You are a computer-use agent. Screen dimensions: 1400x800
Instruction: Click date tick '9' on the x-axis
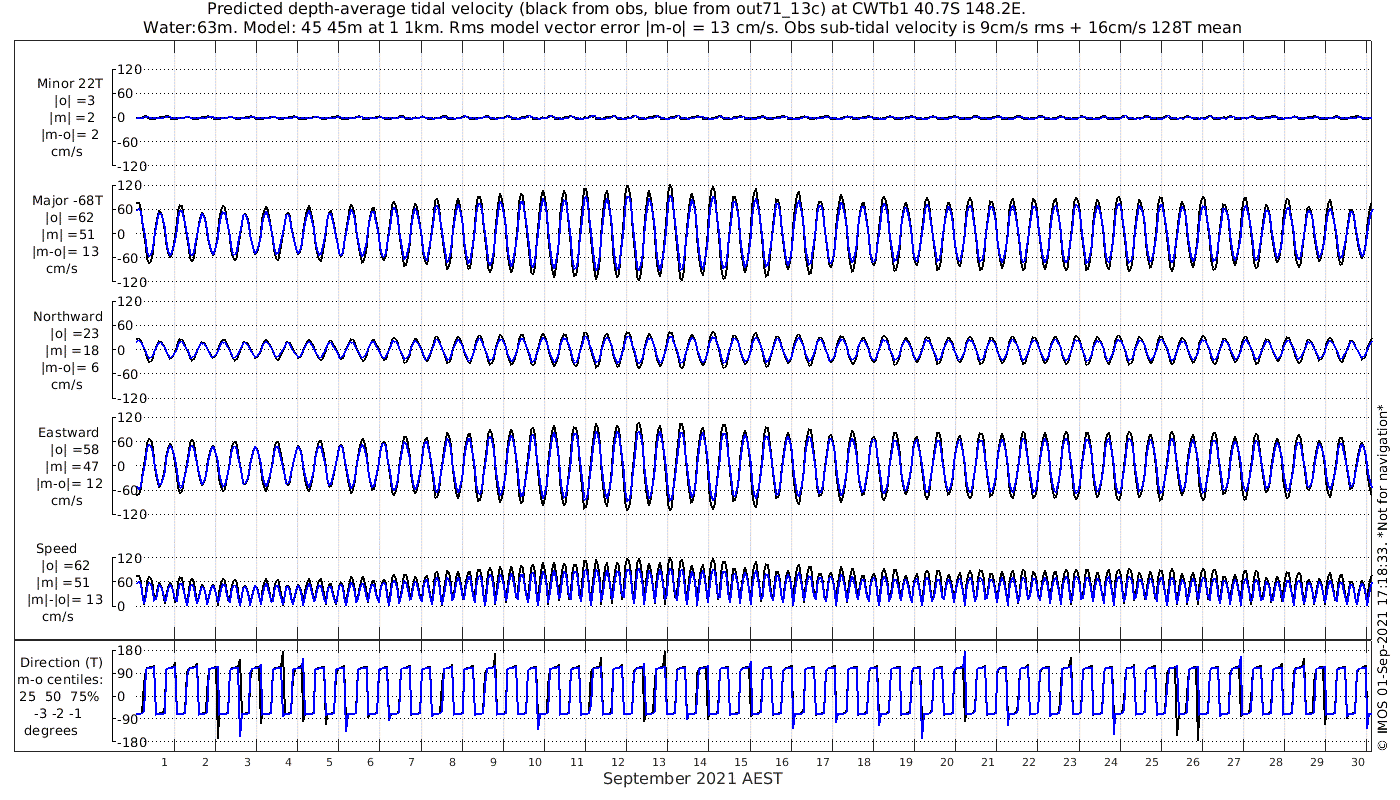click(493, 762)
